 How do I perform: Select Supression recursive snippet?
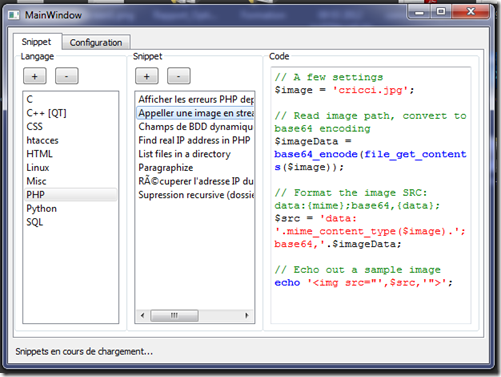195,195
